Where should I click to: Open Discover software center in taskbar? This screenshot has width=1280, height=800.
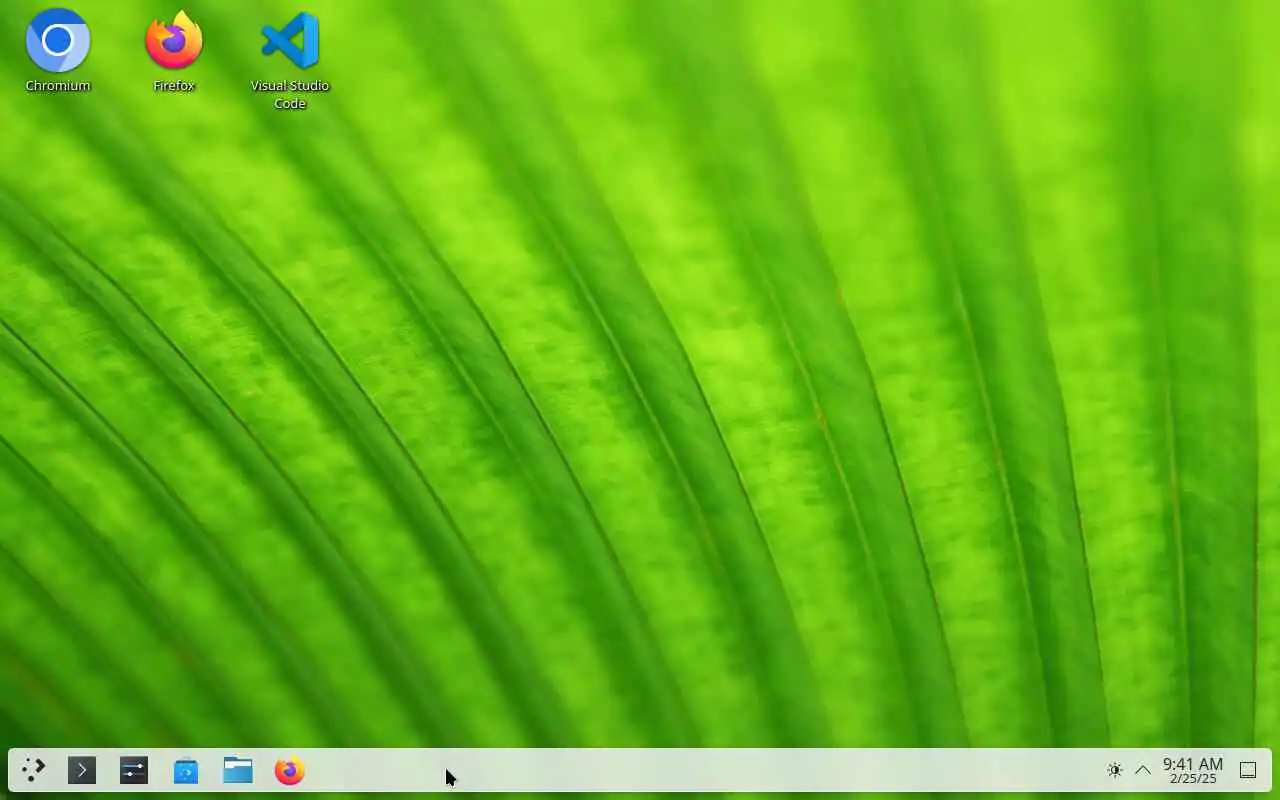pos(186,770)
